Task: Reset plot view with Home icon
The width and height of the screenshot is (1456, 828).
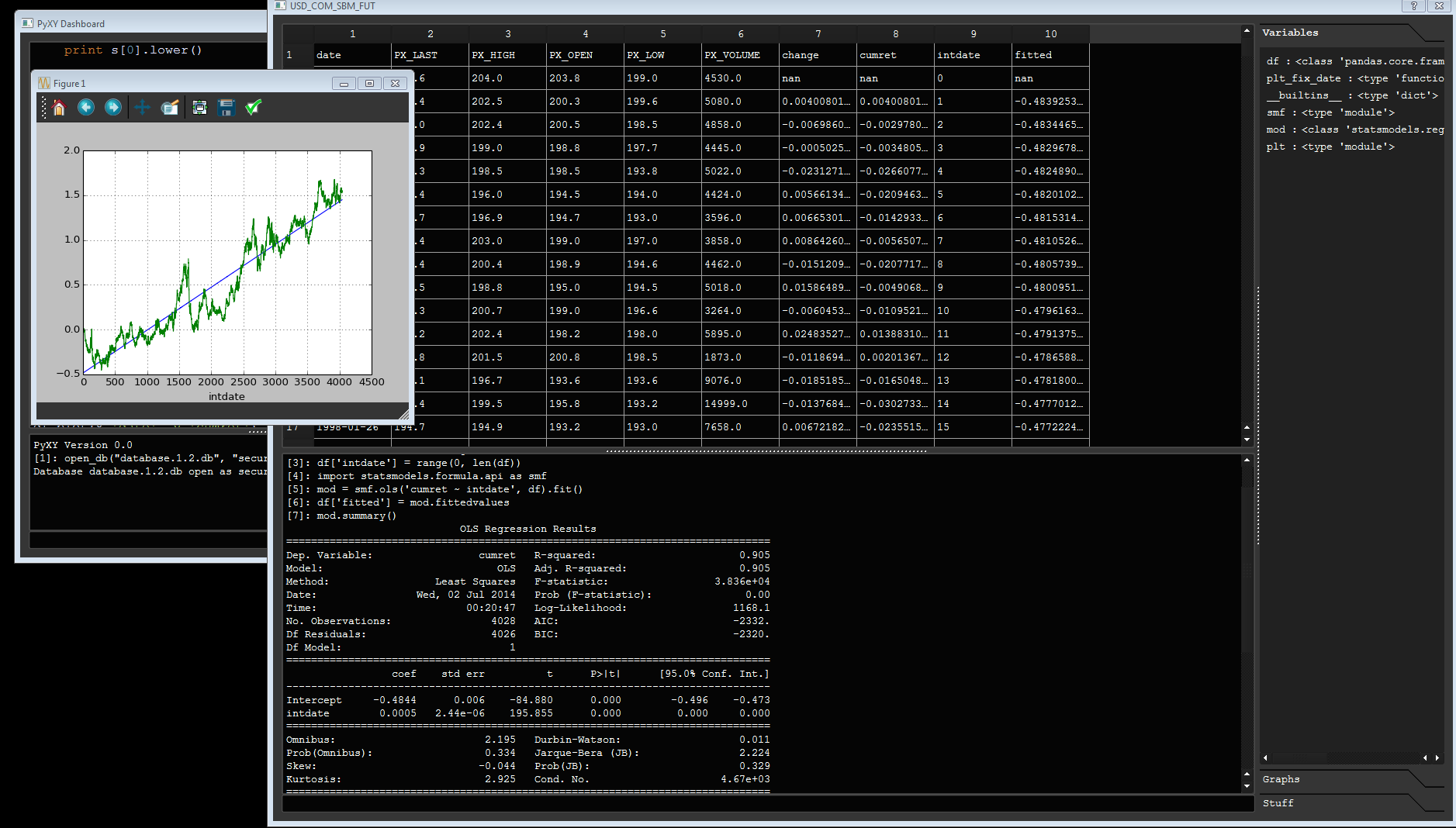Action: 59,108
